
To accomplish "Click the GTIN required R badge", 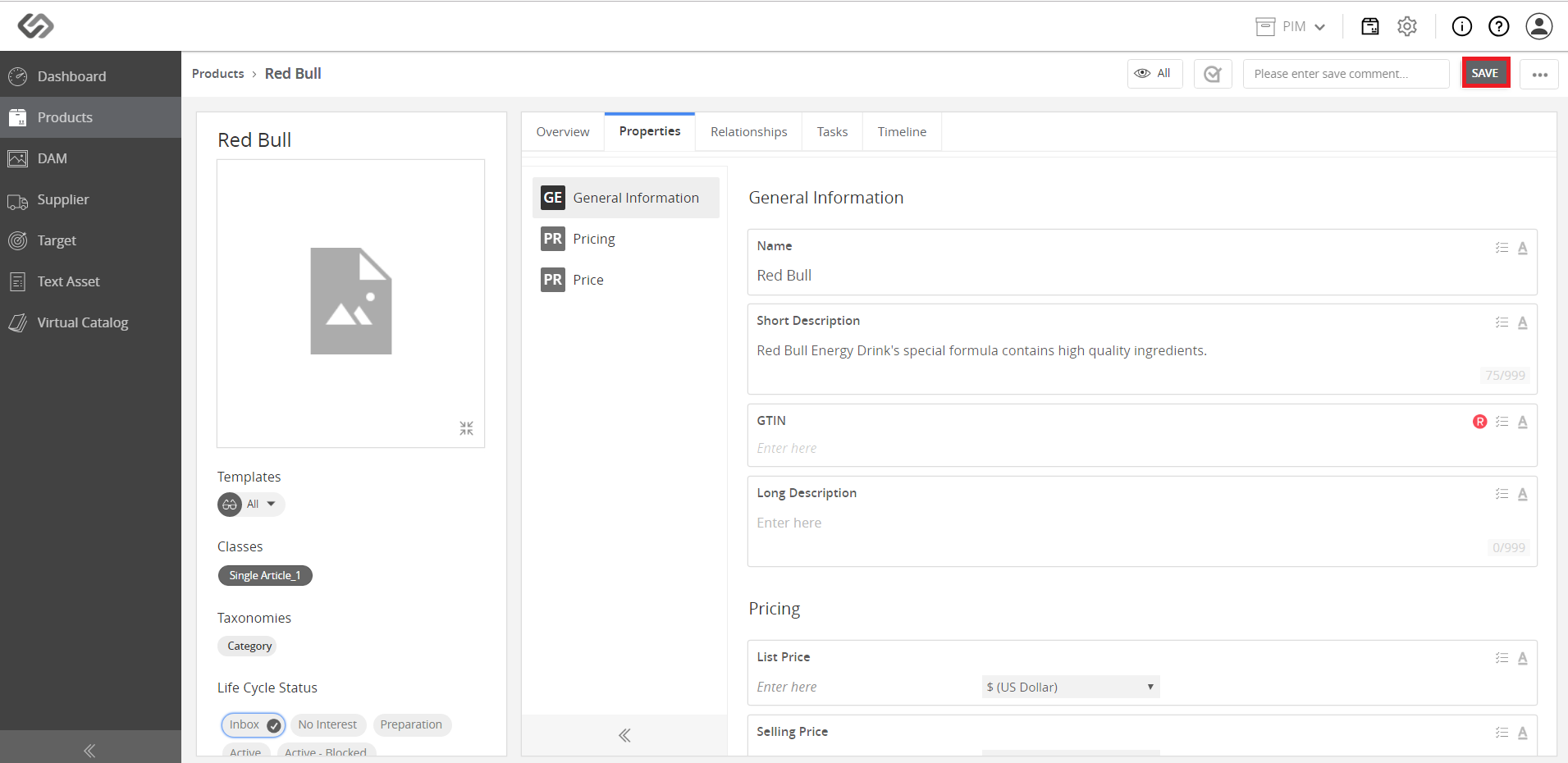I will click(1480, 422).
